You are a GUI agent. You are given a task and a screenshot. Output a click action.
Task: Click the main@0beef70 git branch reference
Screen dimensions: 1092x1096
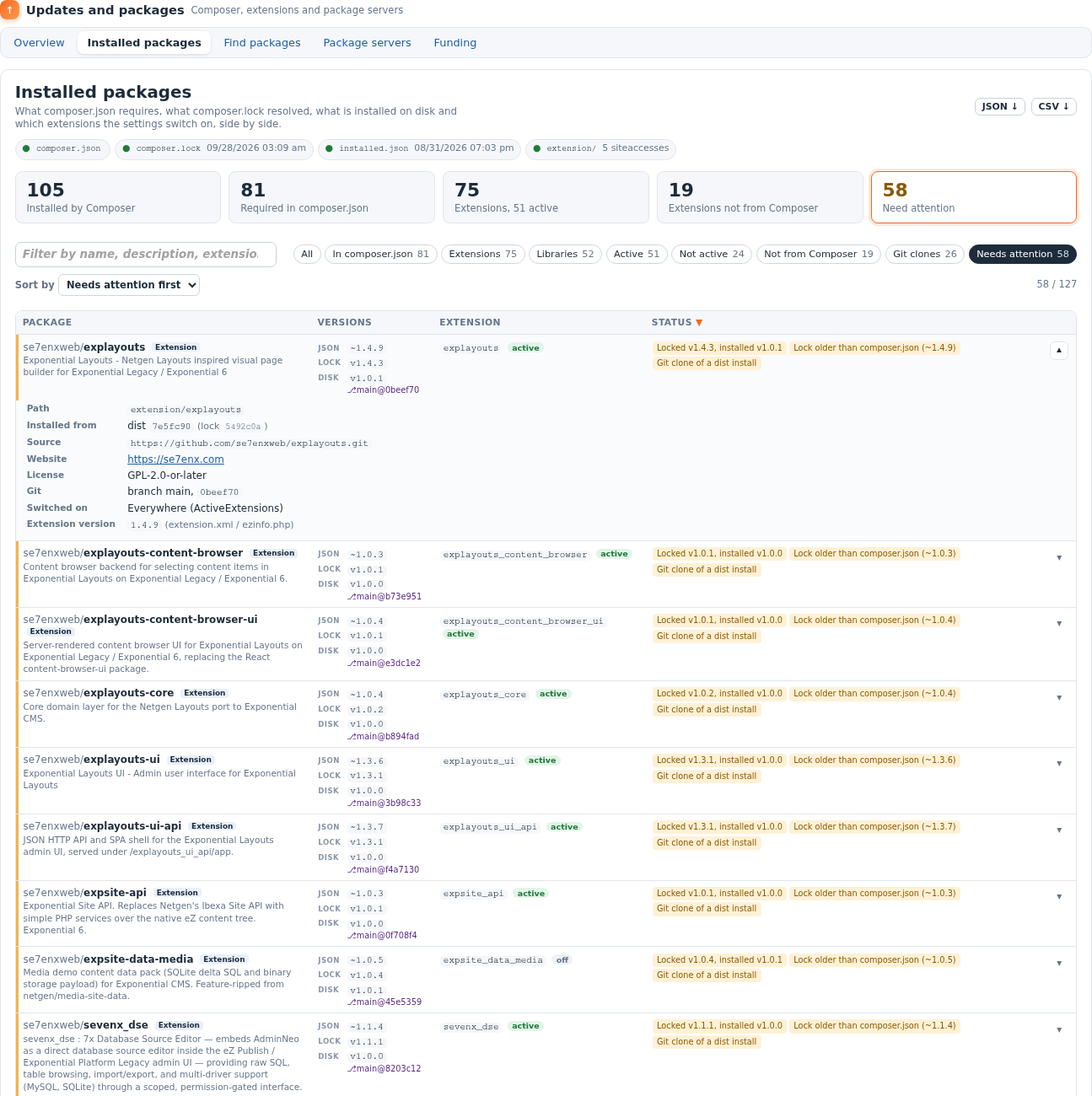pos(384,390)
